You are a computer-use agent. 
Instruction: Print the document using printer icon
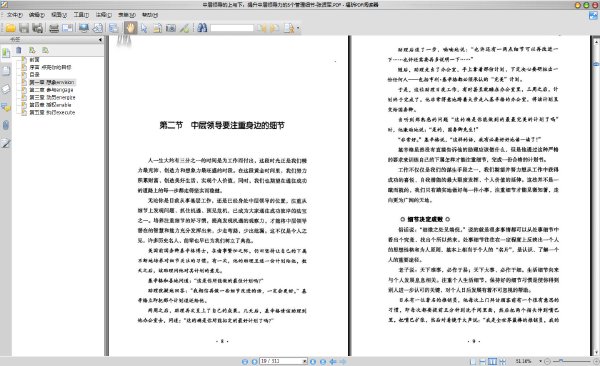tap(54, 28)
